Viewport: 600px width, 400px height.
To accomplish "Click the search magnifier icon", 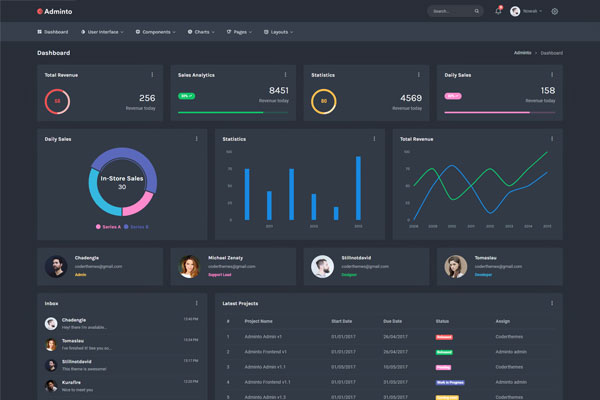I will coord(476,12).
